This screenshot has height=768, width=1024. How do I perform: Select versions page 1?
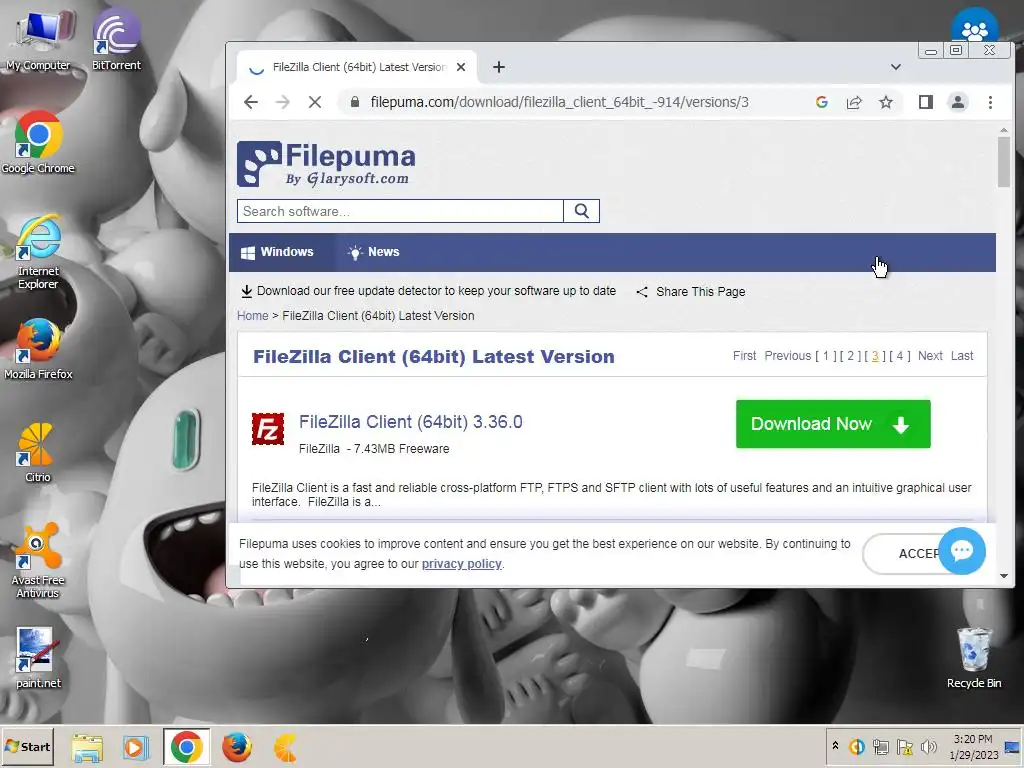coord(825,356)
